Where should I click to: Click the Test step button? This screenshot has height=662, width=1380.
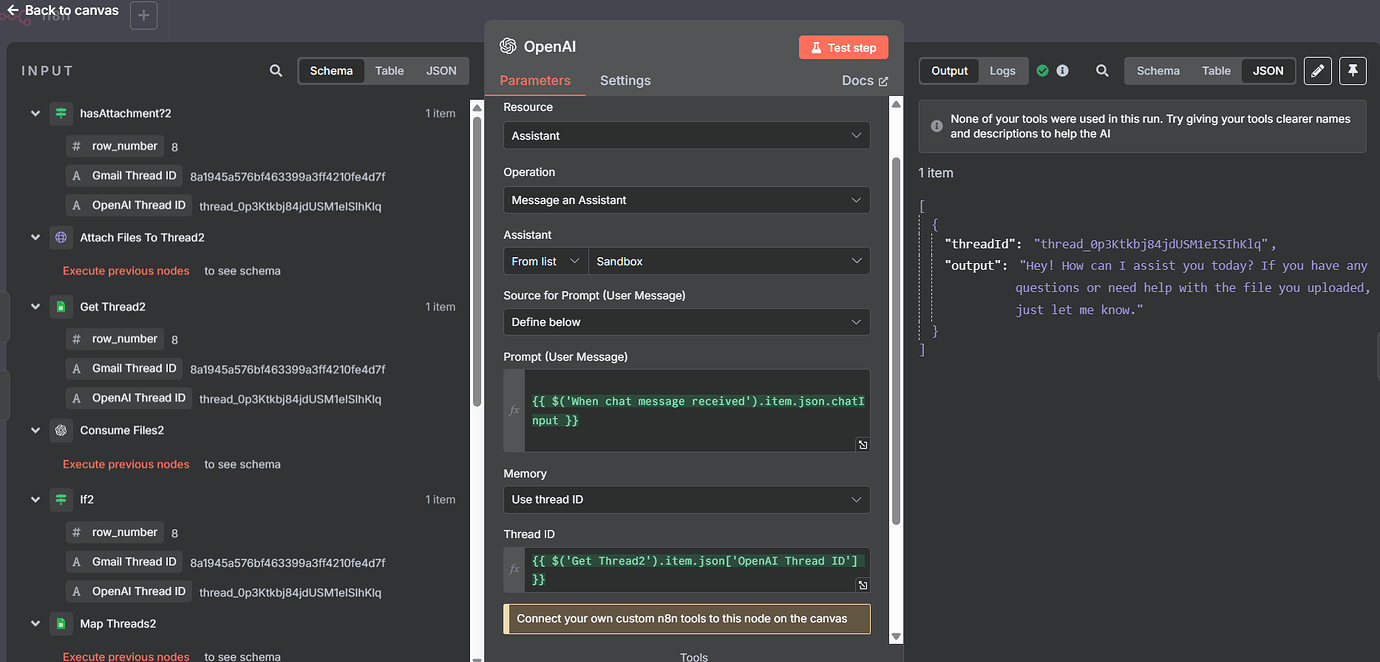pos(843,47)
